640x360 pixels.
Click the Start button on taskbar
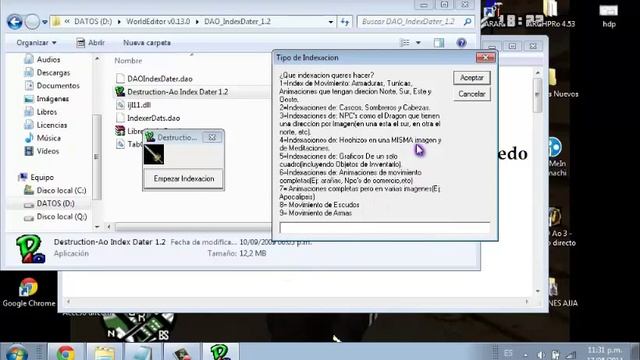coord(16,353)
